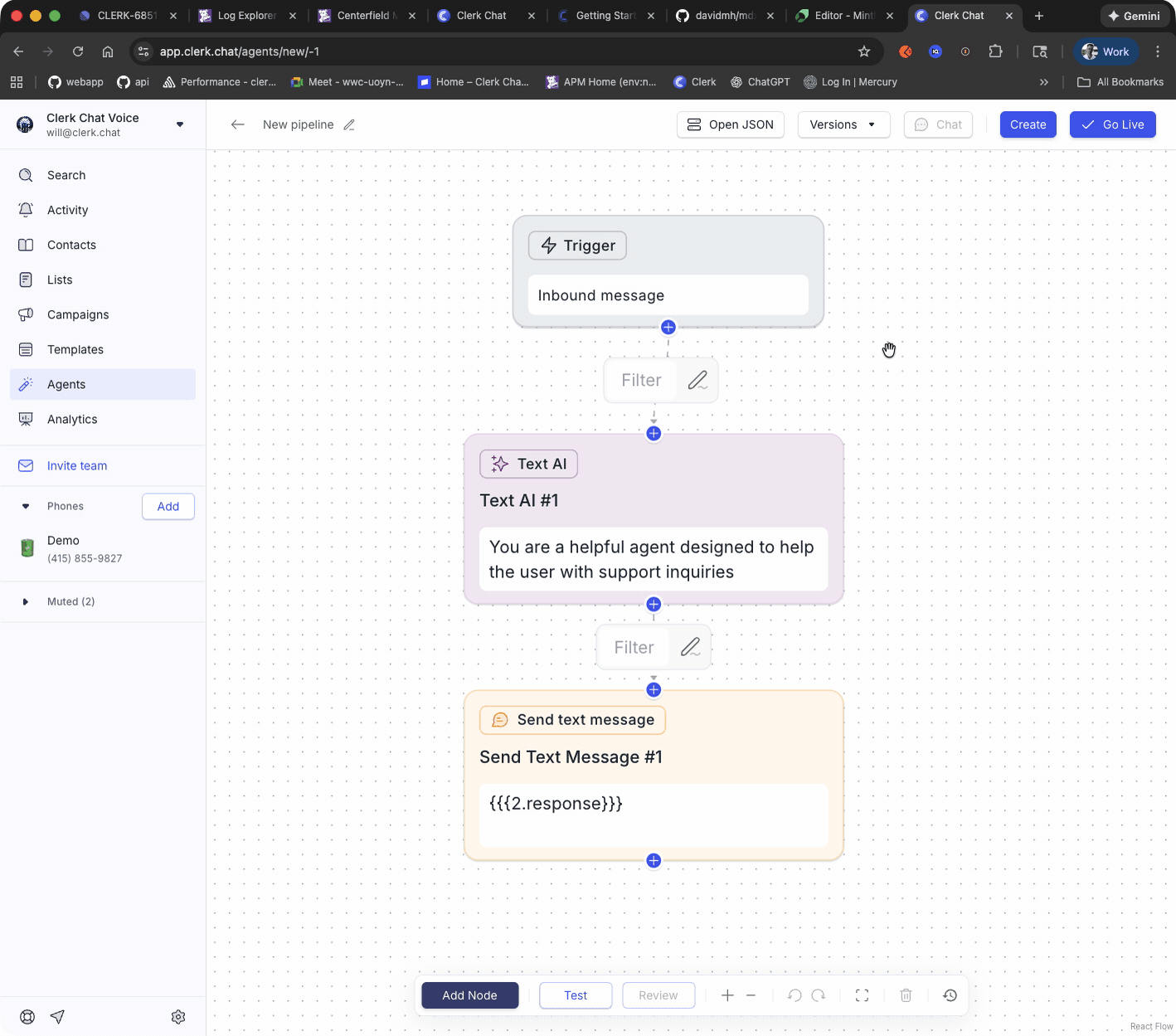This screenshot has width=1176, height=1036.
Task: Expand the Muted (2) section
Action: 26,601
